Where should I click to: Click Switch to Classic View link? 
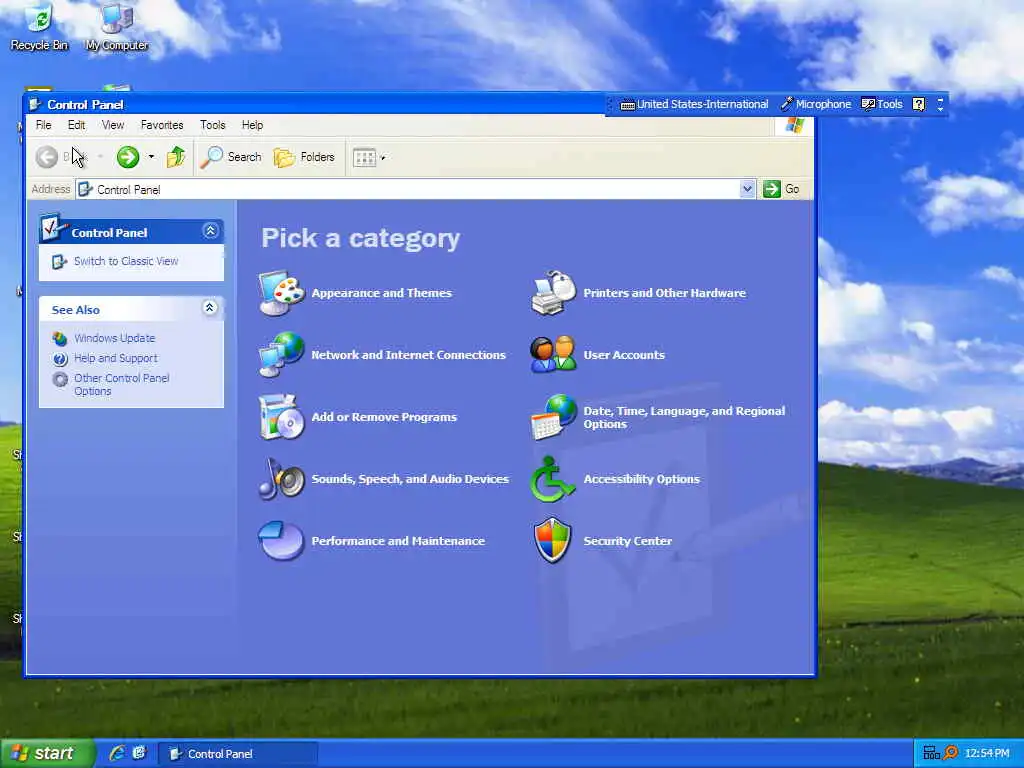[x=126, y=261]
